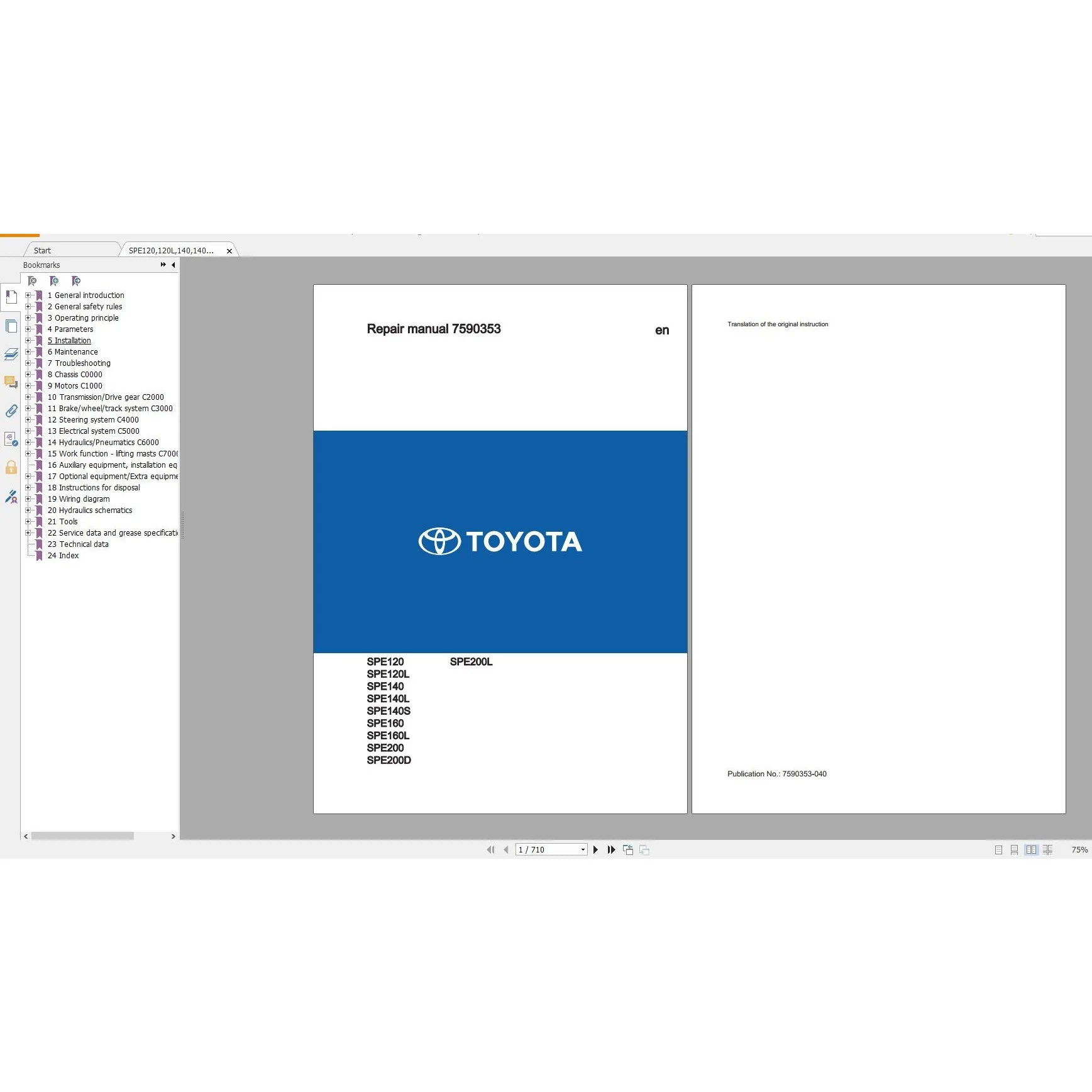Open 14 Hydraulics/Pneumatics C6000 bookmark
The height and width of the screenshot is (1092, 1092).
click(x=103, y=442)
